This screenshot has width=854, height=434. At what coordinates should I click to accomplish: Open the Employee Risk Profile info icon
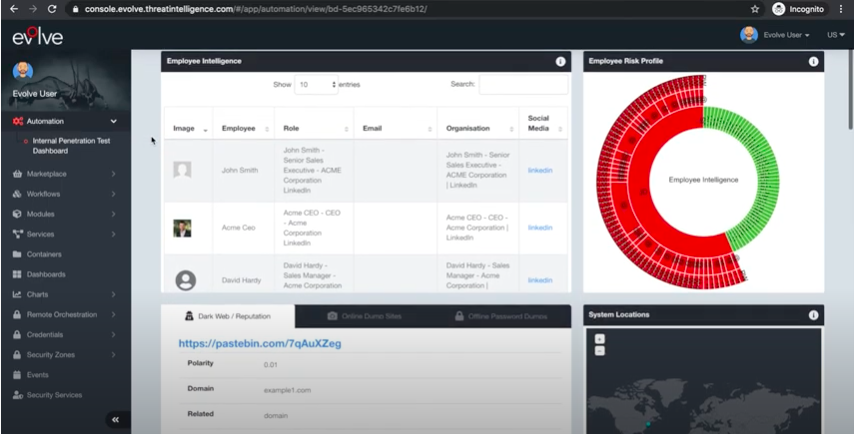click(x=813, y=62)
